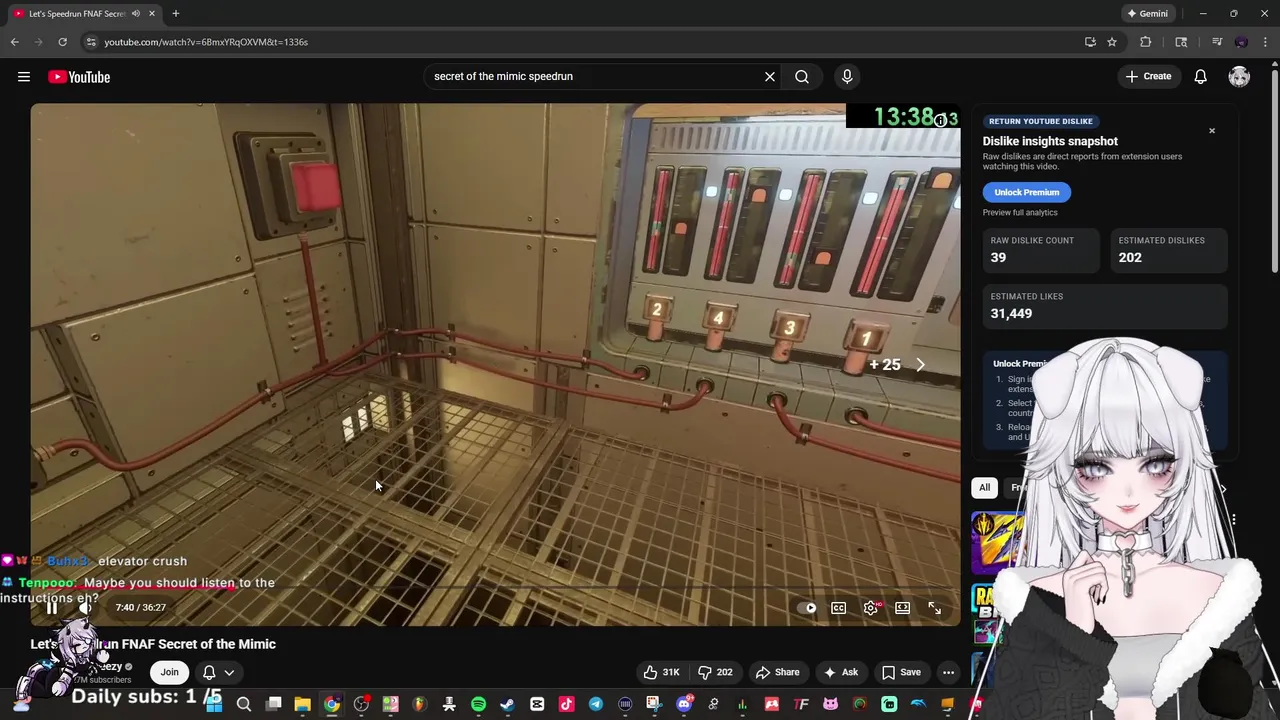1280x720 pixels.
Task: Open Discord from the taskbar
Action: point(684,704)
